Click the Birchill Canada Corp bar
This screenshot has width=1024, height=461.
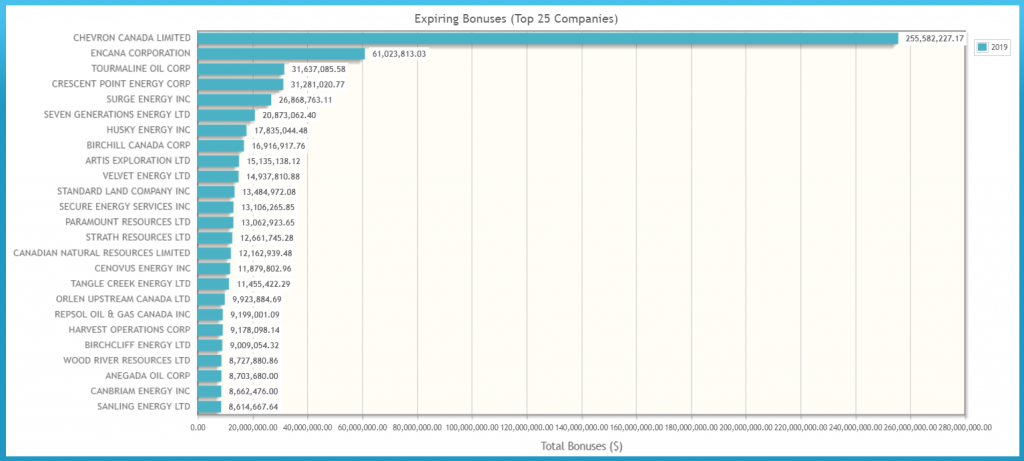pyautogui.click(x=221, y=146)
